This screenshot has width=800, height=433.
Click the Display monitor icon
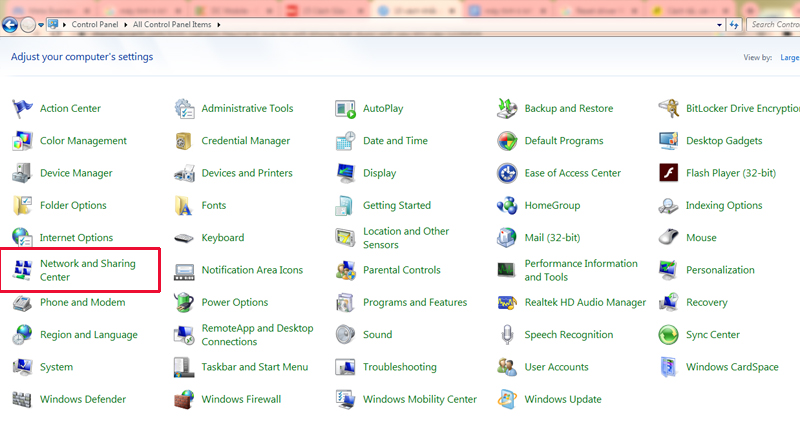point(345,173)
